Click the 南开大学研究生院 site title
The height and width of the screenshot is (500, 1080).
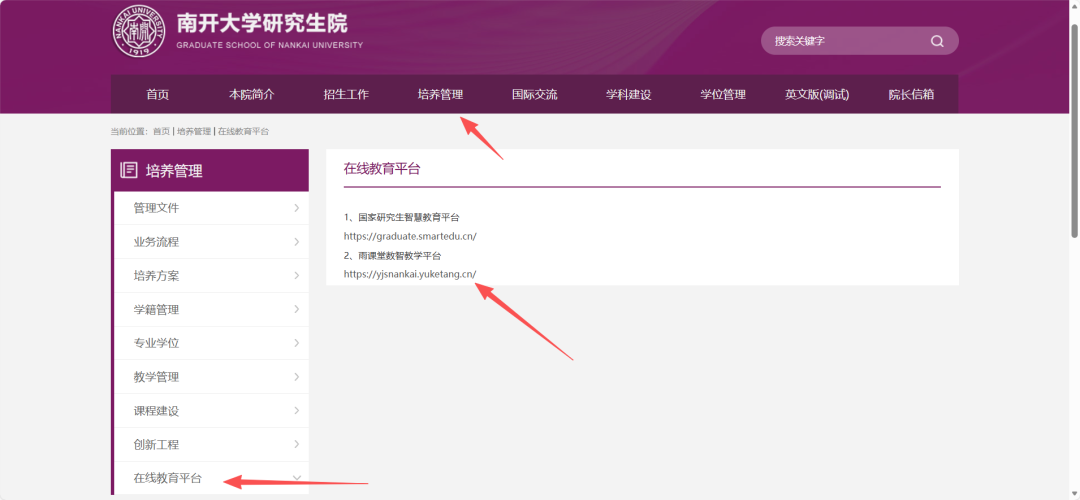(x=262, y=23)
